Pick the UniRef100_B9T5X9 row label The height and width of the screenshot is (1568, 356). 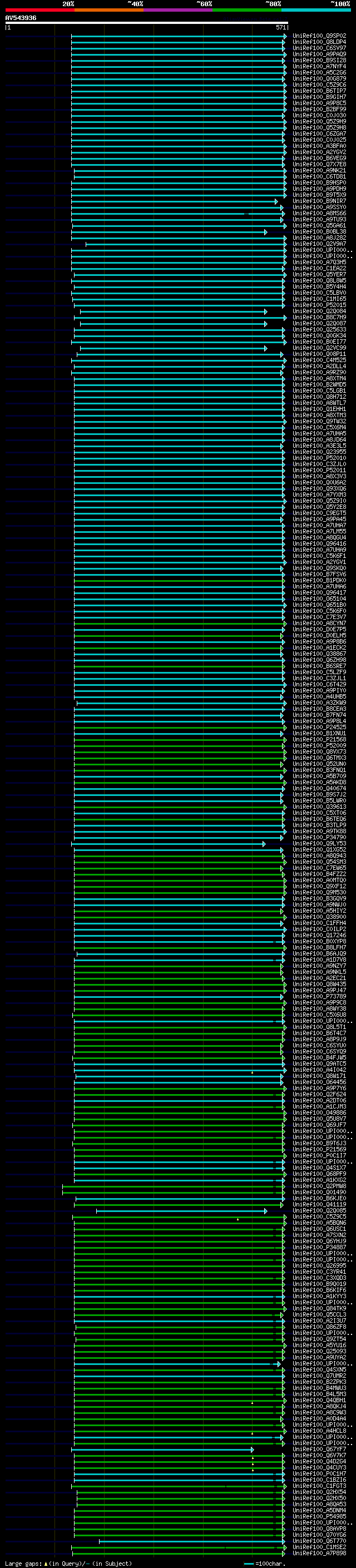point(319,195)
